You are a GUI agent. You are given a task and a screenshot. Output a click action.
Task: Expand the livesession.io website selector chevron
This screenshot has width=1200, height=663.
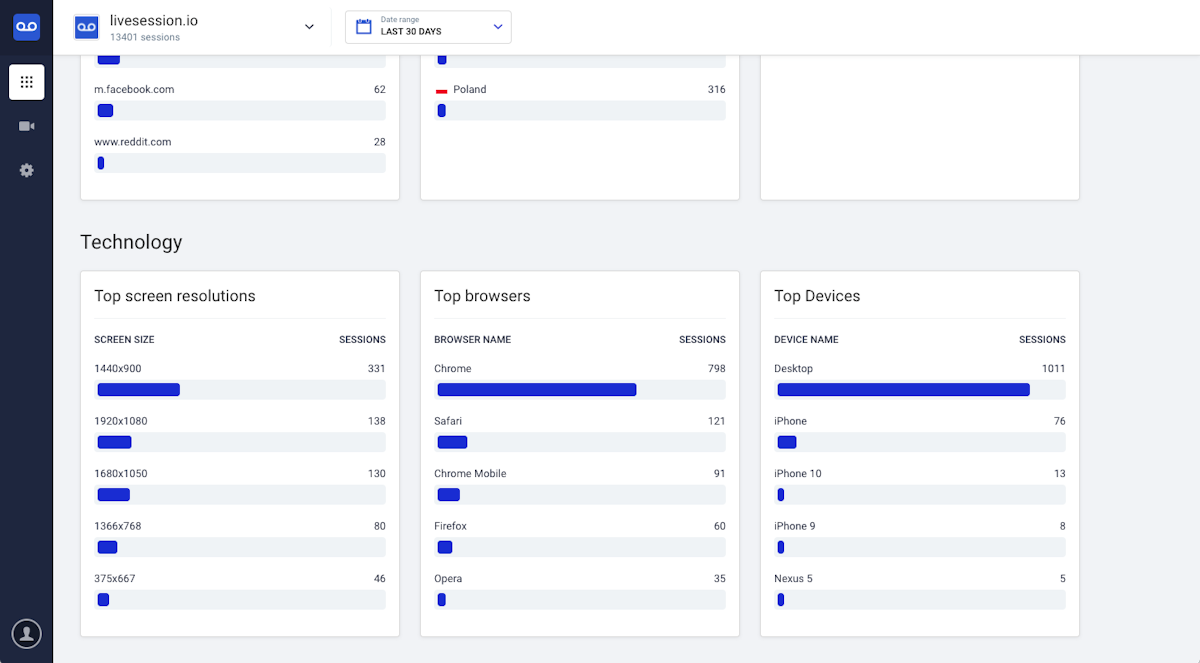309,27
